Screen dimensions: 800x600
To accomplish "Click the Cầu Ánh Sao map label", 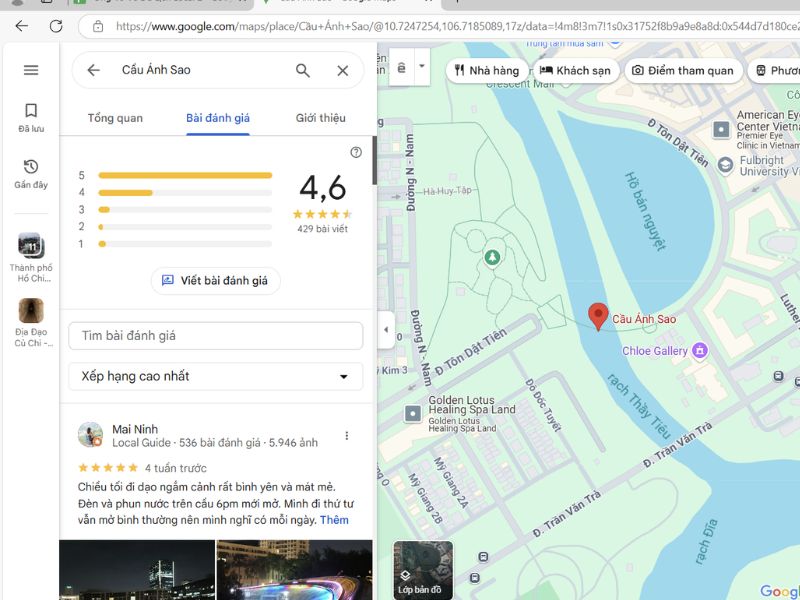I will (x=644, y=319).
